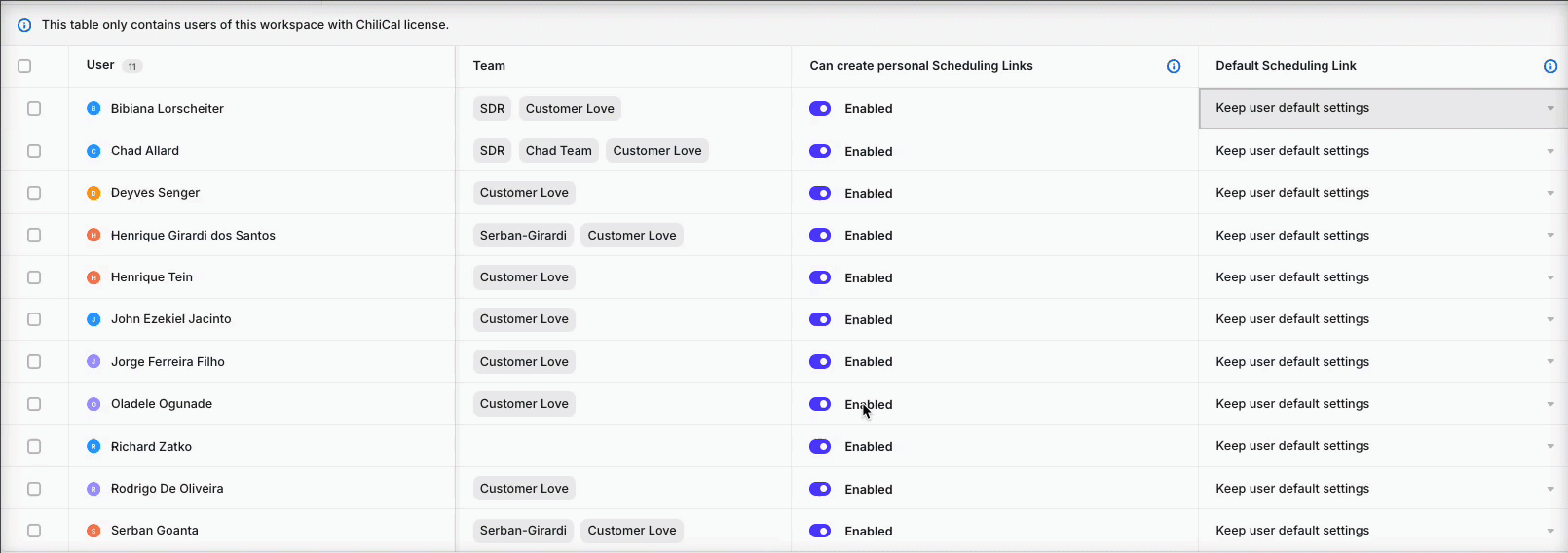Viewport: 1568px width, 553px height.
Task: Click Serban-Girardi tag in Serban Goanta's row
Action: tap(523, 531)
